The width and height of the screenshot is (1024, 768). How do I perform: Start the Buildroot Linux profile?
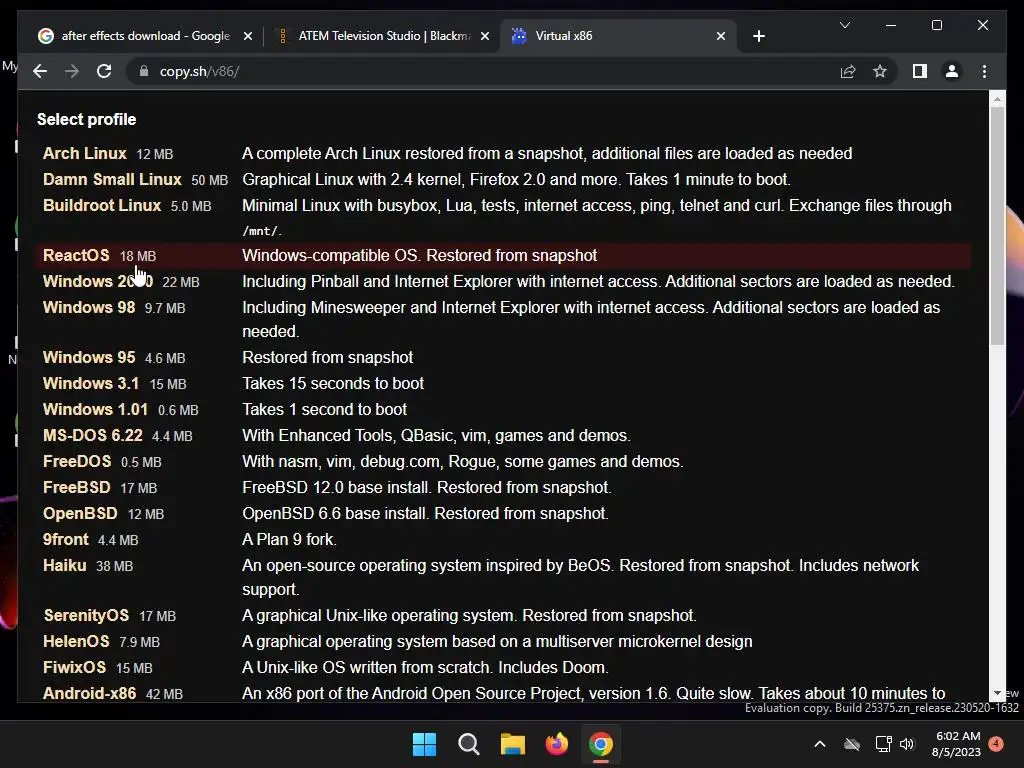pos(102,206)
